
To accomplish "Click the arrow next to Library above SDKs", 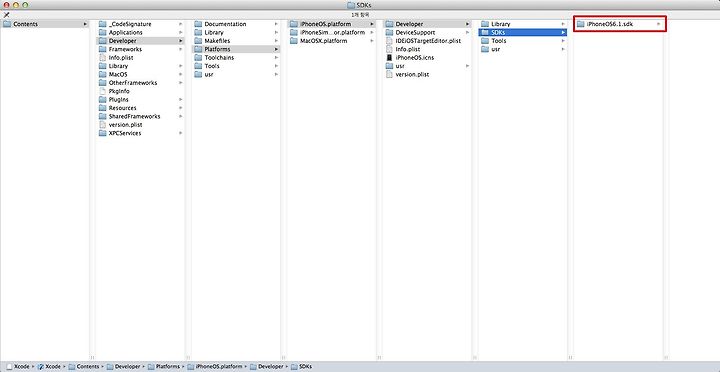I will click(563, 24).
